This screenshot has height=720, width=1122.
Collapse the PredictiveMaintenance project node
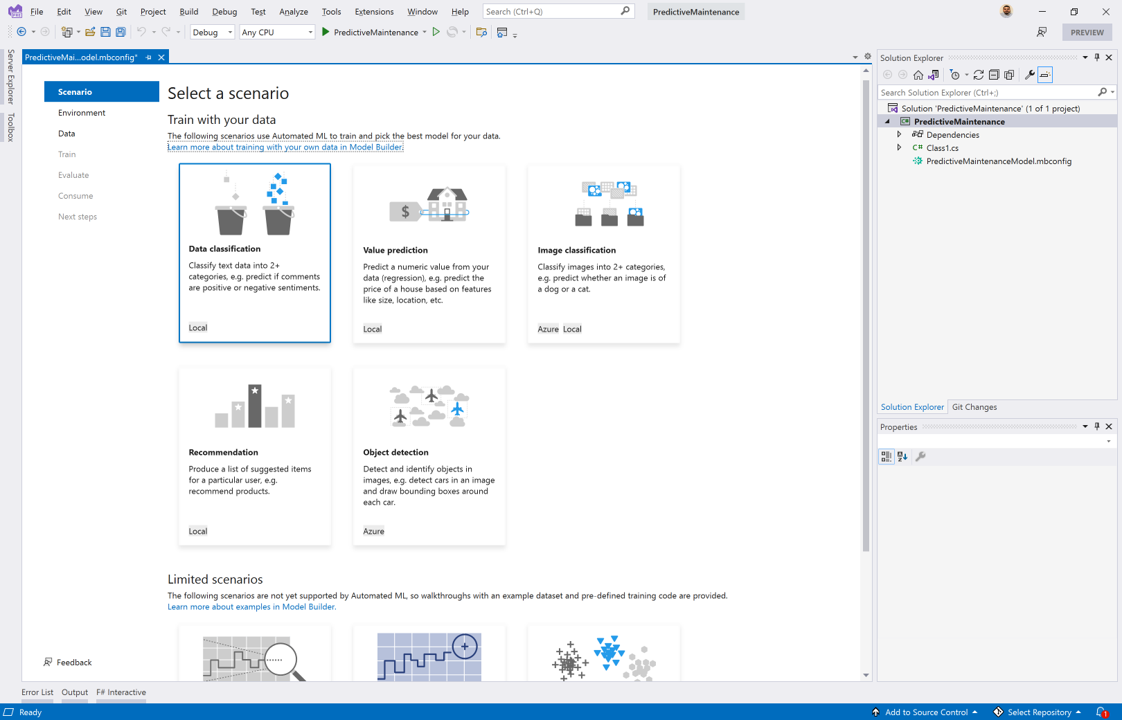tap(888, 122)
